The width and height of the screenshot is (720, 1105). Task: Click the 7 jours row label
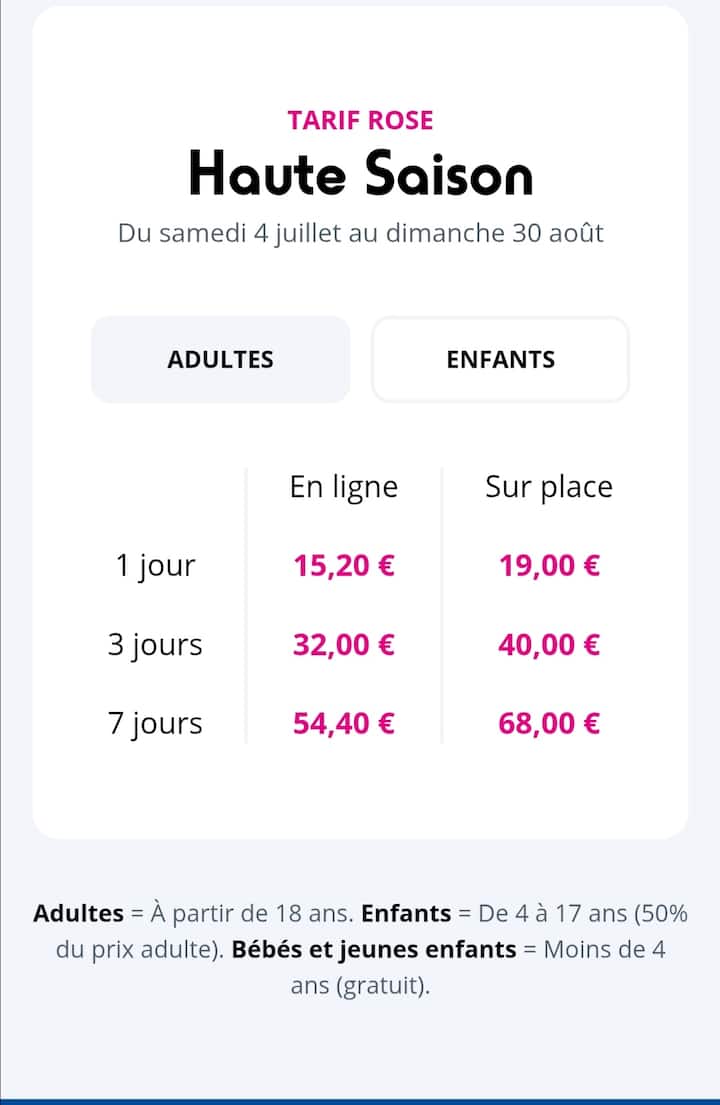(155, 724)
